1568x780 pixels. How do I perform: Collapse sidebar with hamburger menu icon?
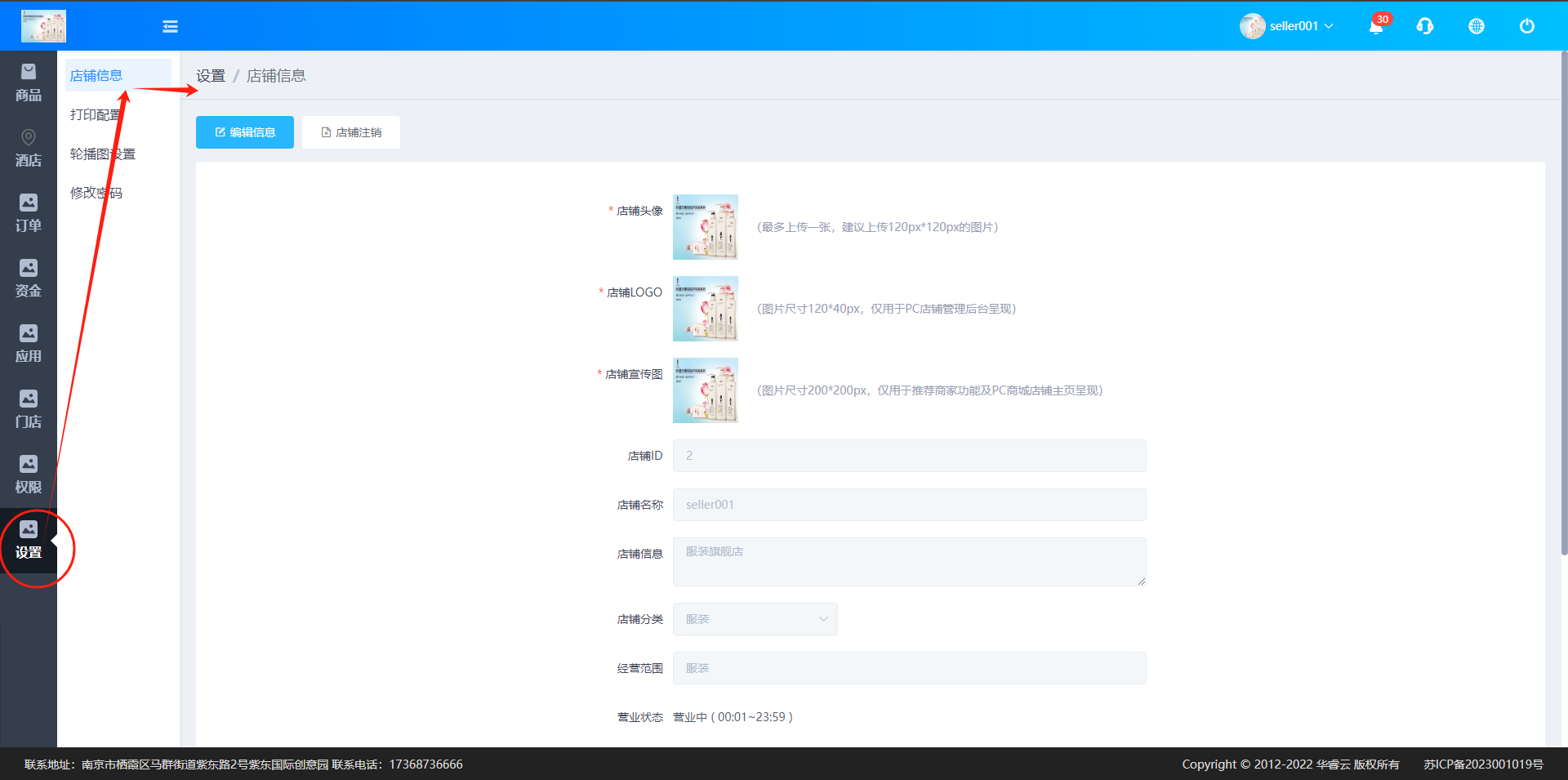point(170,26)
